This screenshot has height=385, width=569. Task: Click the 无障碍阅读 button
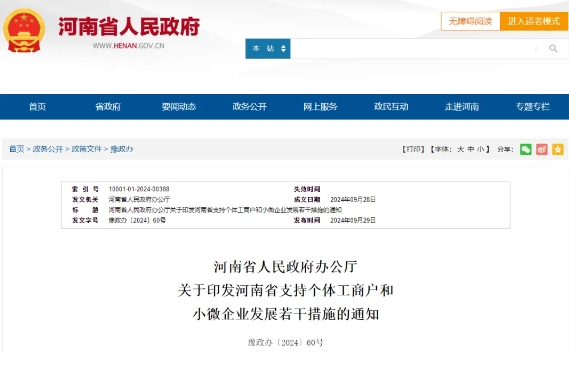coord(470,21)
